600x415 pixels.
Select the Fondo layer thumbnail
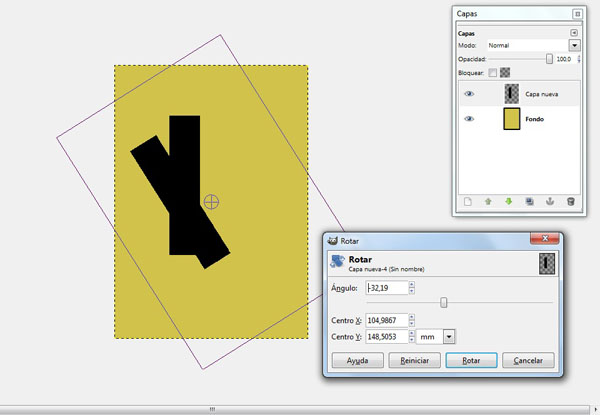512,120
